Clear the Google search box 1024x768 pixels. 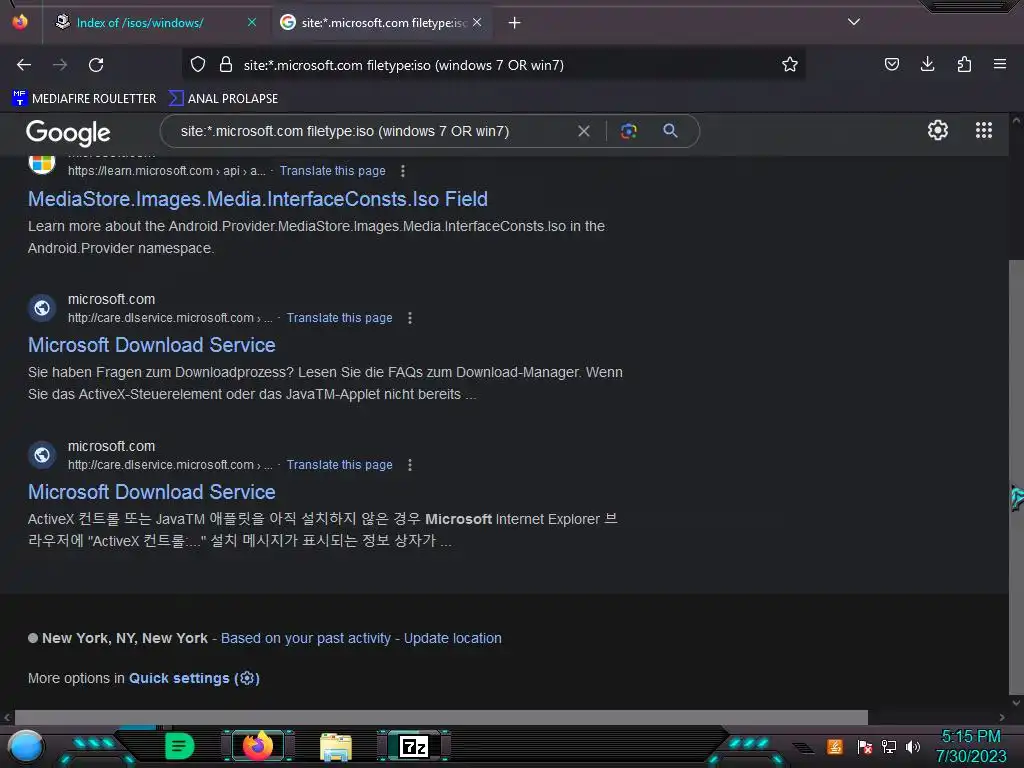click(584, 131)
